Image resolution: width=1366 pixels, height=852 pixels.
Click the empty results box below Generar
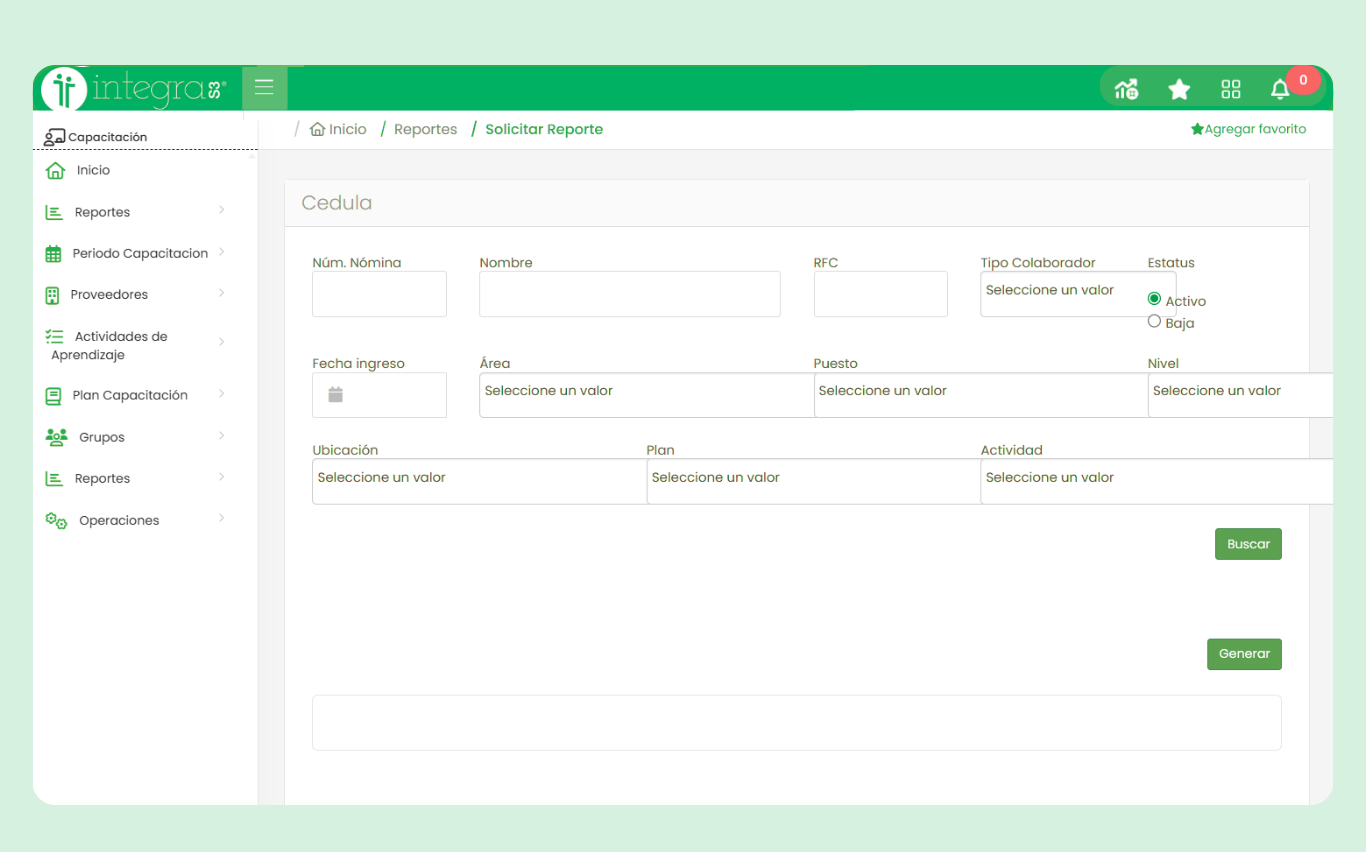[x=797, y=723]
